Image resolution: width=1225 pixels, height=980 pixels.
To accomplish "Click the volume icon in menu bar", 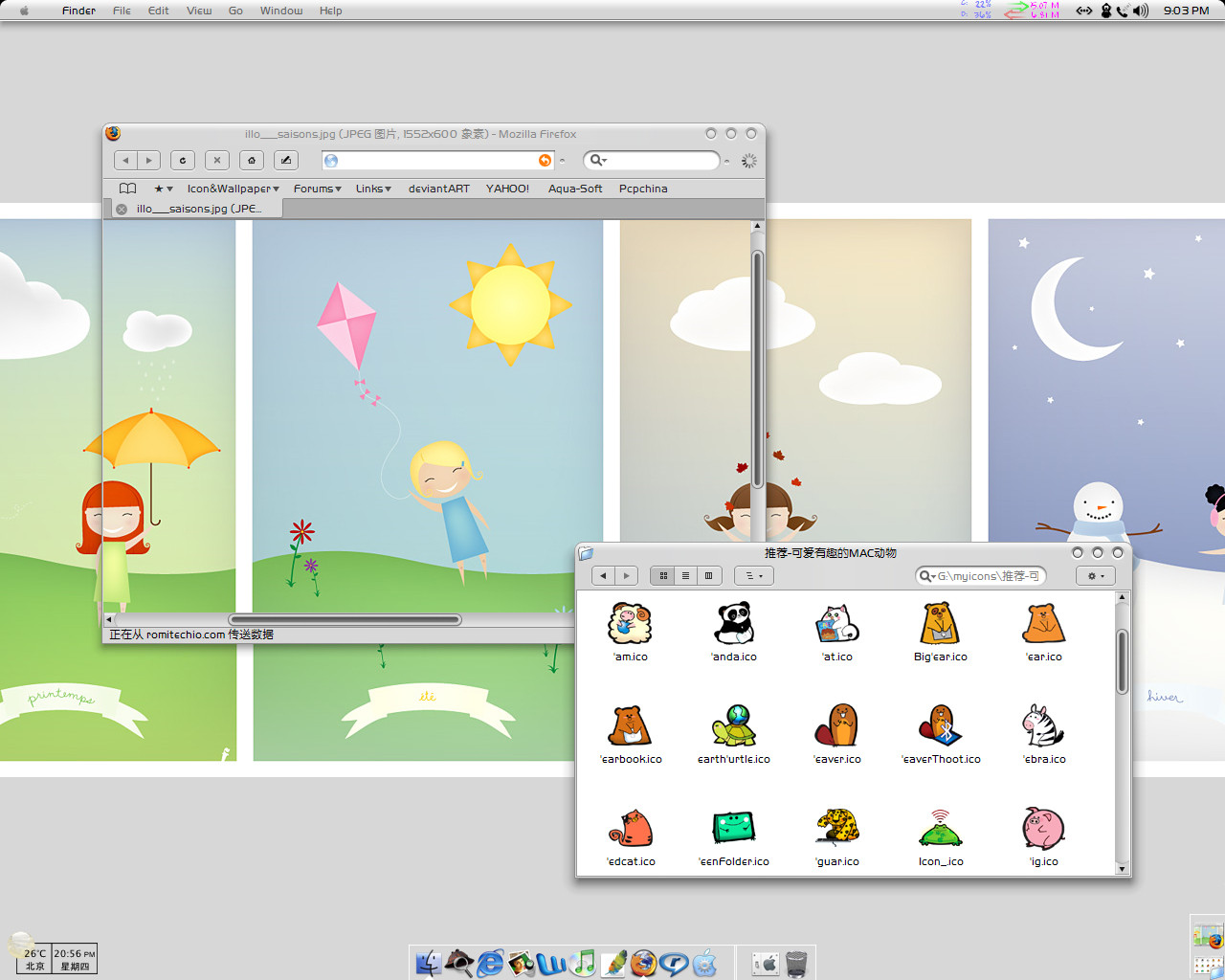I will coord(1141,11).
